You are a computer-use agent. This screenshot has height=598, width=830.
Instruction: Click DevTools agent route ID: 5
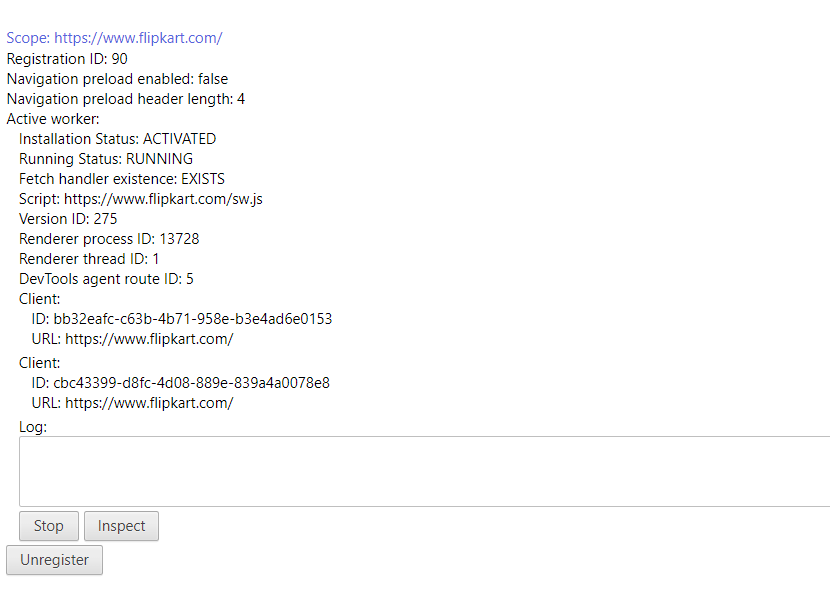pos(106,279)
